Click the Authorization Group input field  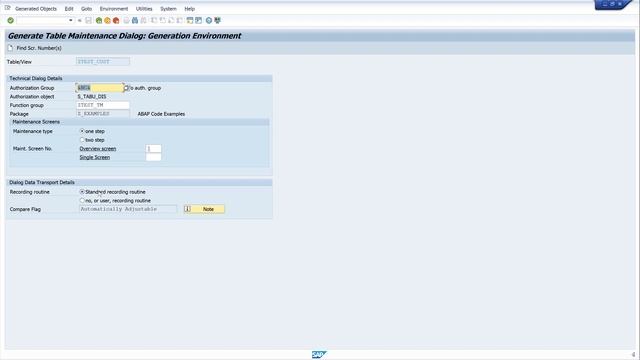click(x=100, y=88)
